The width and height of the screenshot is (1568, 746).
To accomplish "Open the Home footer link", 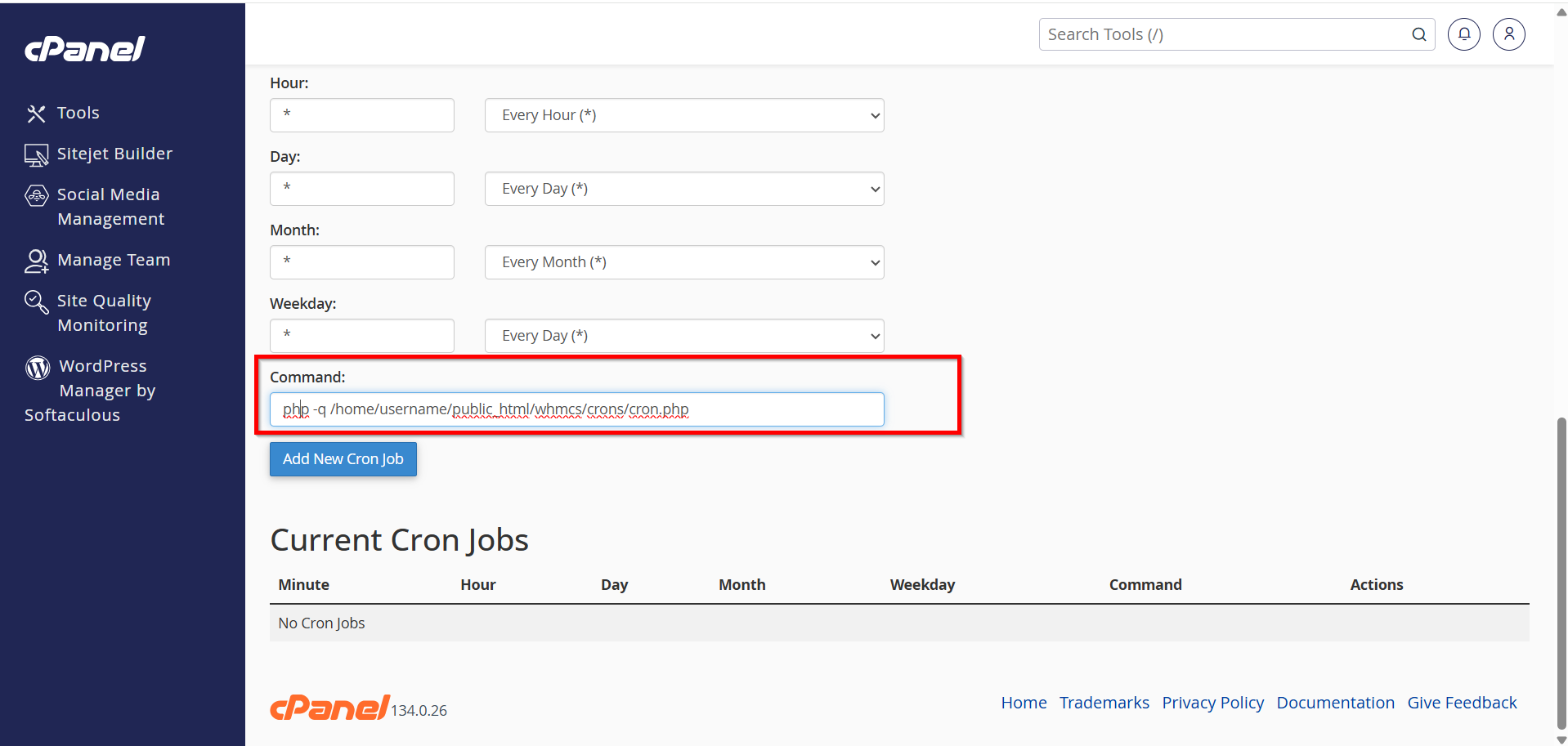I will (x=1024, y=703).
